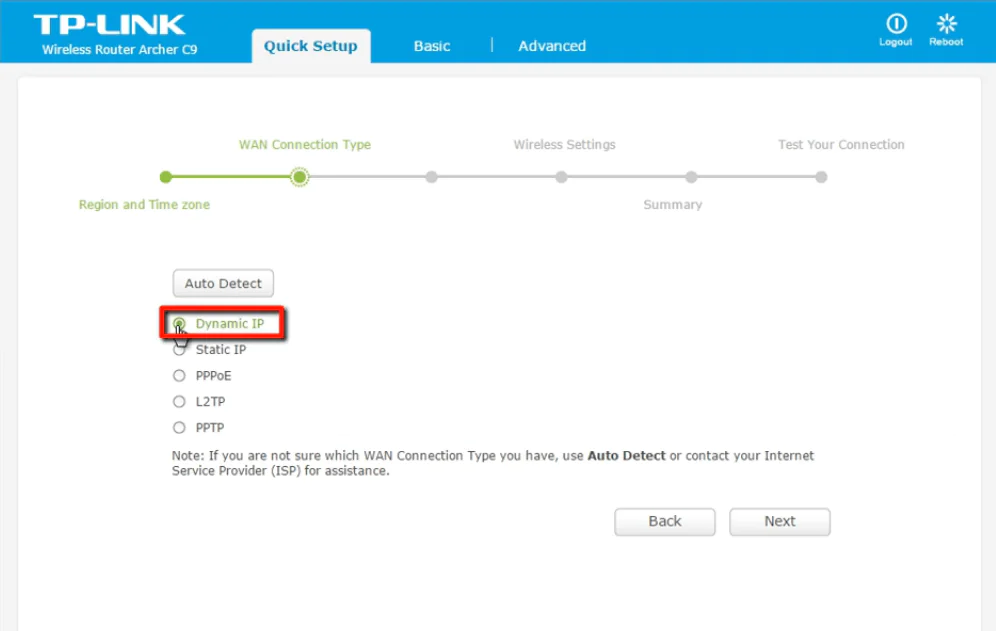Select the PPTP option
The width and height of the screenshot is (996, 631).
click(179, 427)
